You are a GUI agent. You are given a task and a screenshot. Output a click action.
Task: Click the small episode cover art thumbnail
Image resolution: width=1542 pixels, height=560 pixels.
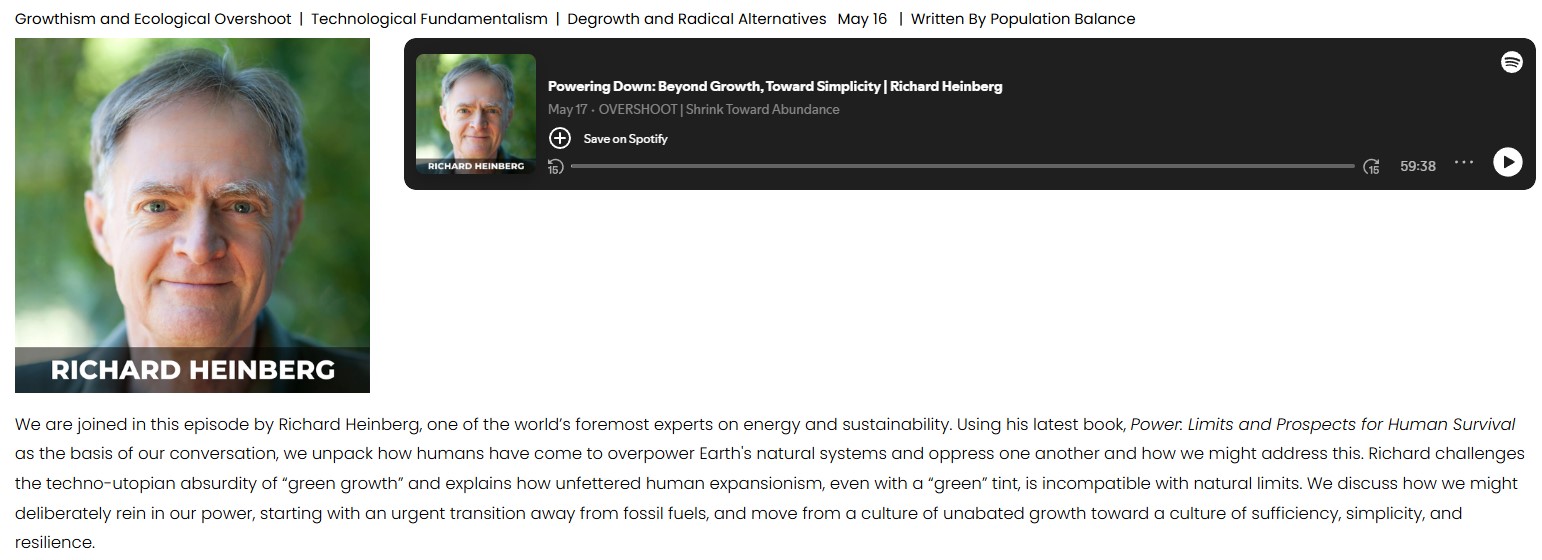476,114
